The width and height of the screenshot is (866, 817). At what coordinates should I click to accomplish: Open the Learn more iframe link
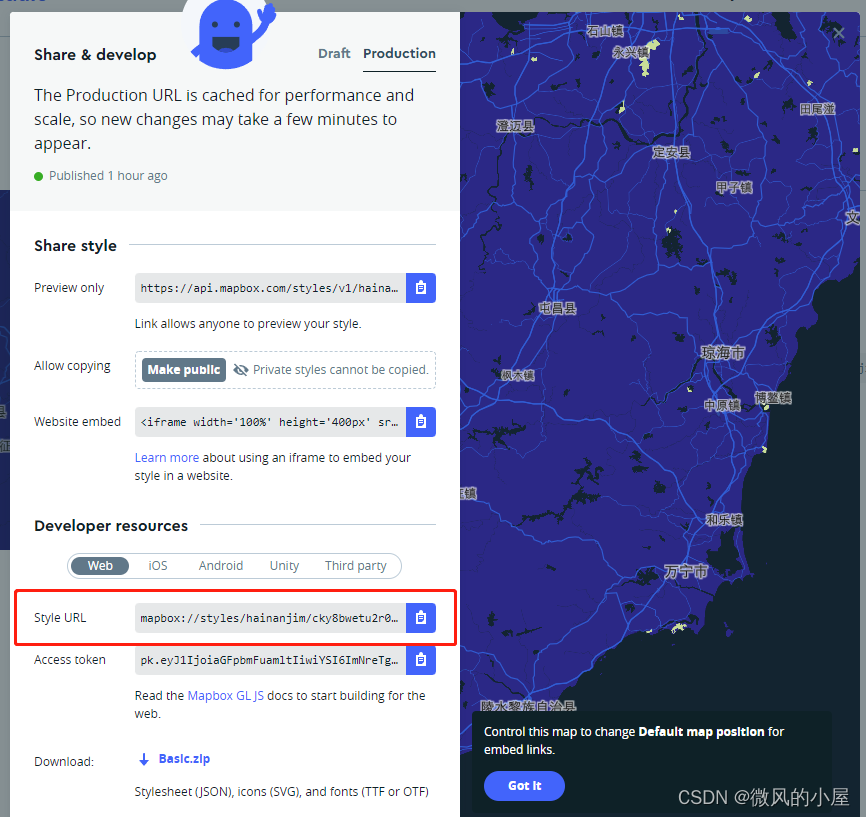[x=167, y=458]
